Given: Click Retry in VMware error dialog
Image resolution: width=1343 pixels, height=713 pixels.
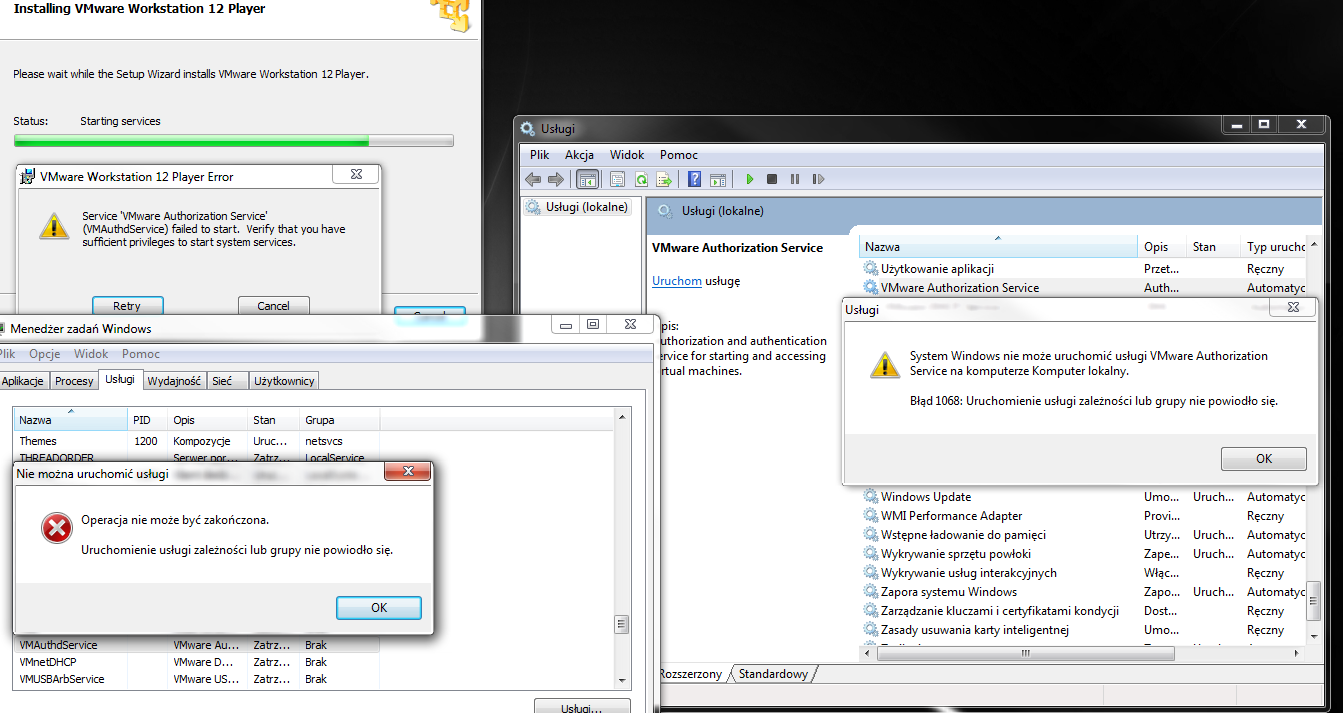Looking at the screenshot, I should pyautogui.click(x=127, y=306).
